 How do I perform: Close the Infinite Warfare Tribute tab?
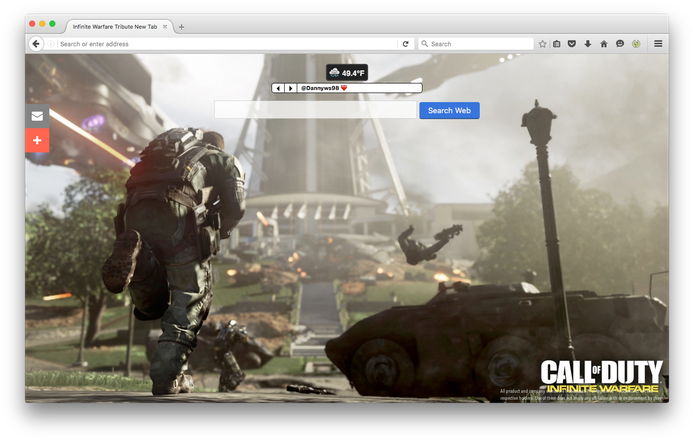point(165,27)
